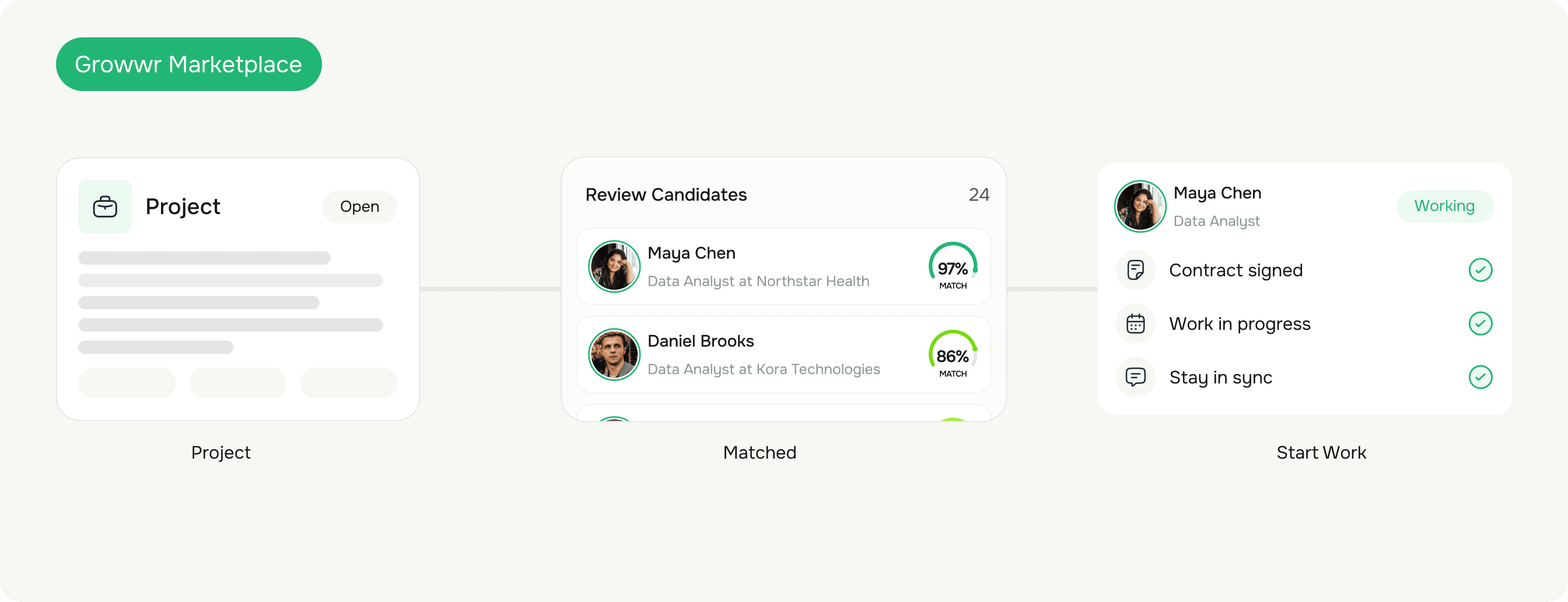Click the calendar icon beside Work in progress
This screenshot has height=602, width=1568.
click(x=1135, y=323)
